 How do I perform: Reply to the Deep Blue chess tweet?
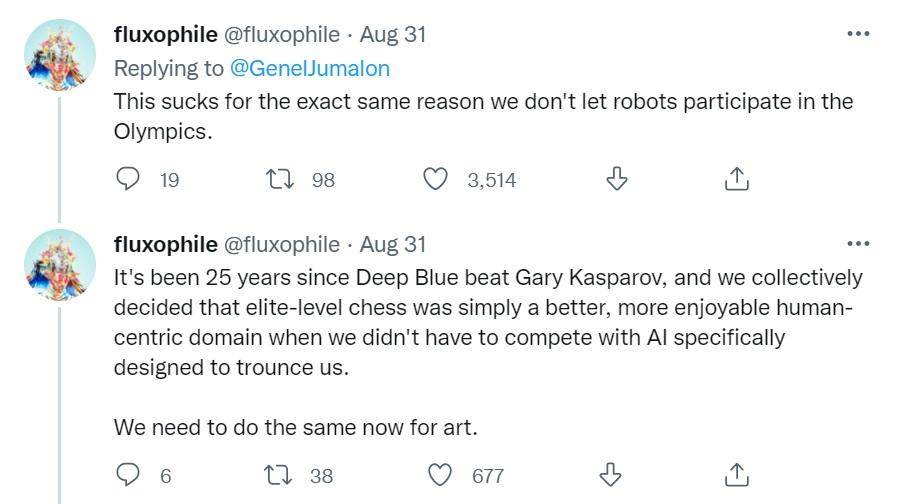coord(128,475)
